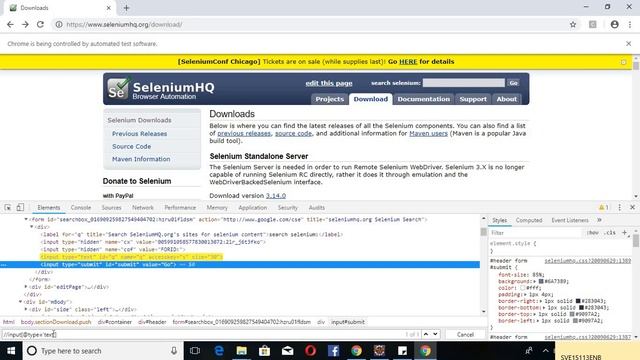Go back using the browser back arrow
Viewport: 640px width, 360px height.
[10, 24]
